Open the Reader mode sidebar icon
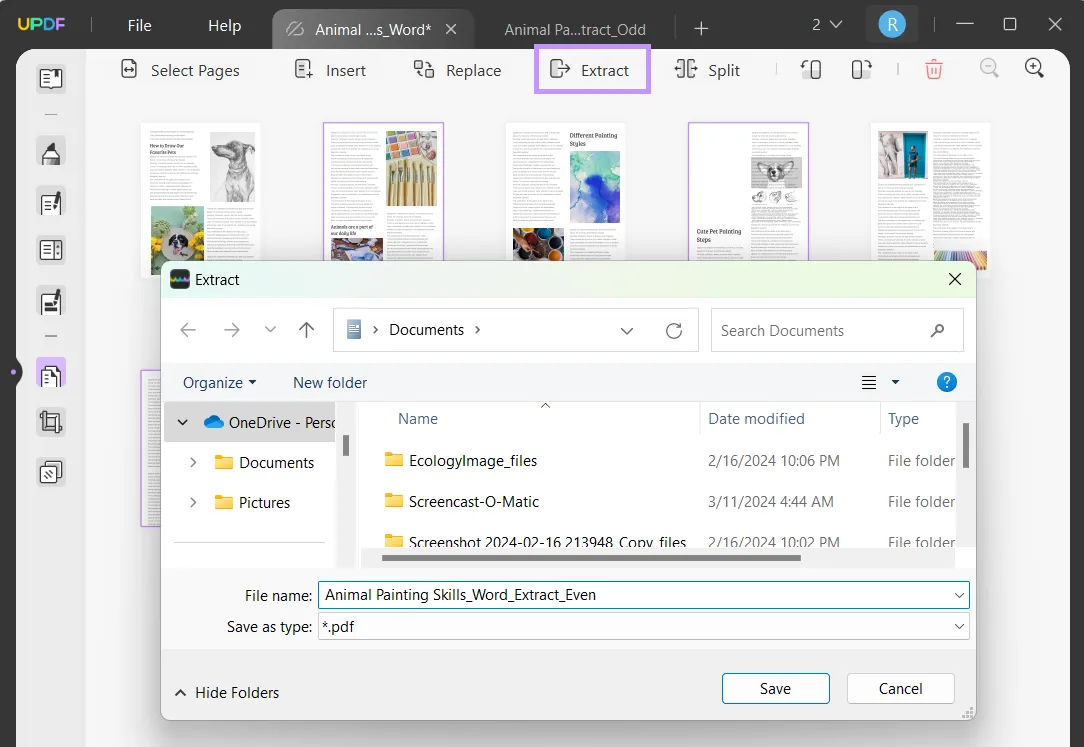1084x747 pixels. [50, 79]
